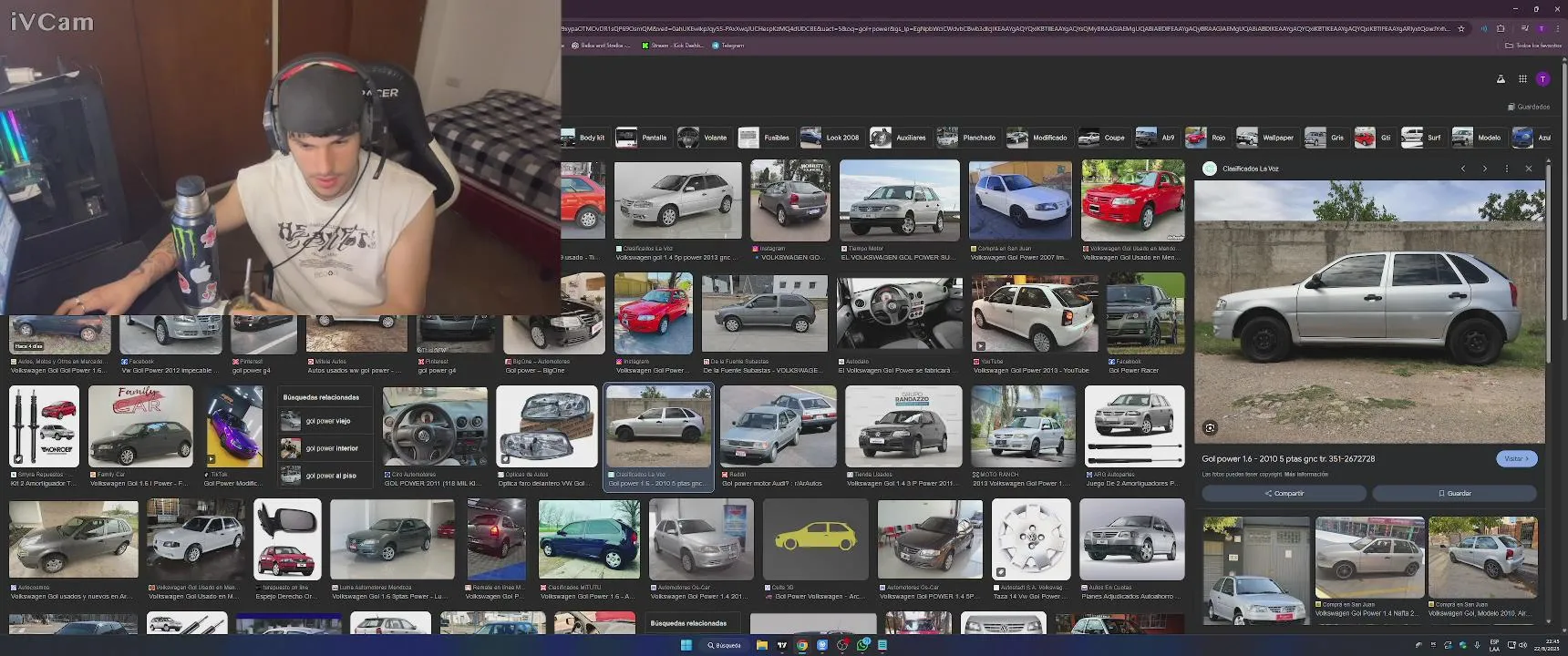This screenshot has height=656, width=1568.
Task: Open Monroe amortiguadores kit thumbnail
Action: coord(44,426)
